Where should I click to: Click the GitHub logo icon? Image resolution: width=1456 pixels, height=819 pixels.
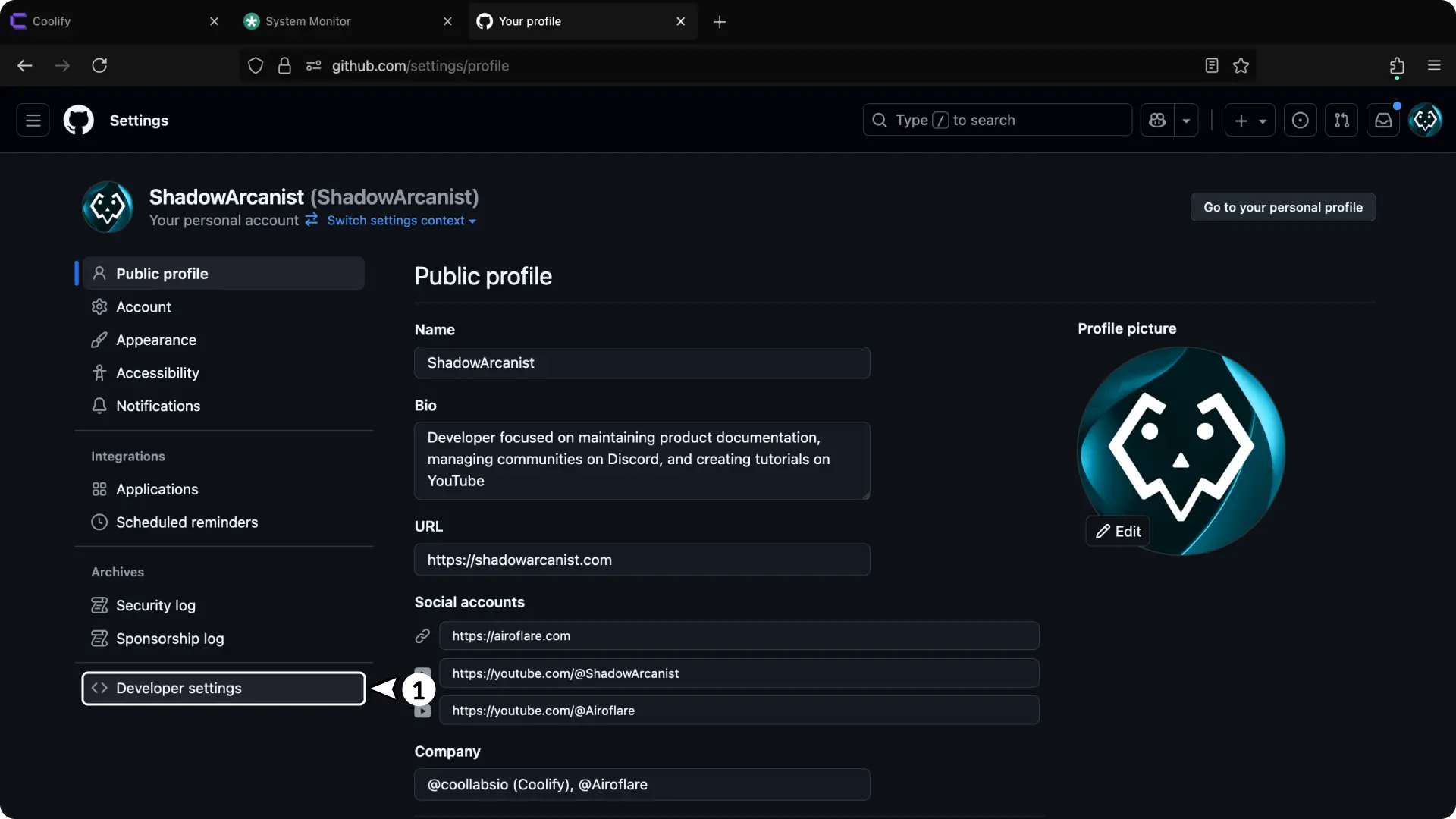[78, 120]
